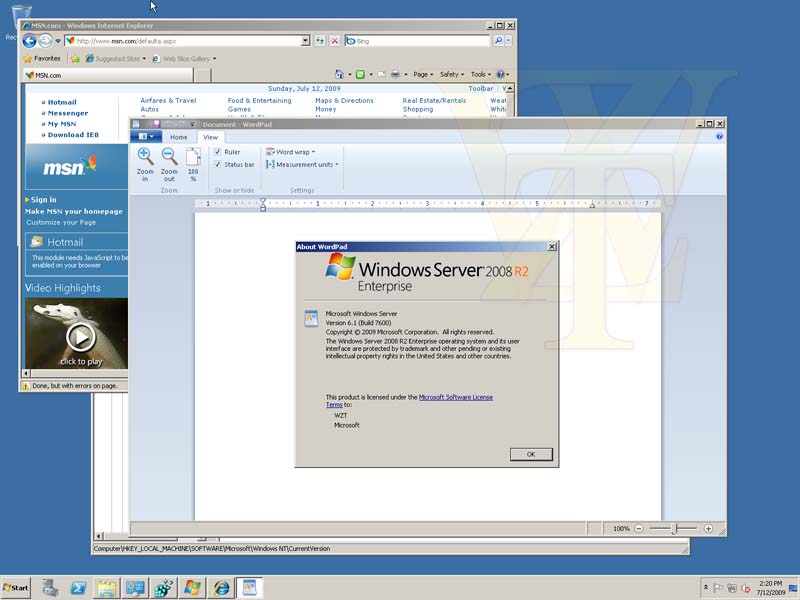Click OK in About WordPad dialog
This screenshot has height=600, width=800.
pos(531,454)
